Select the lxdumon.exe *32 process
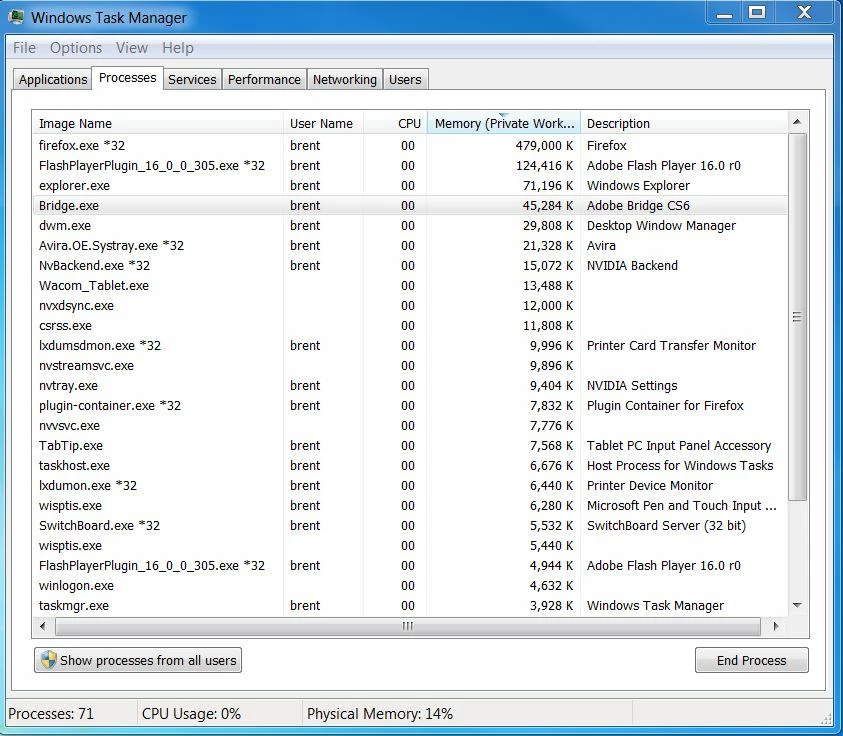 pyautogui.click(x=410, y=485)
